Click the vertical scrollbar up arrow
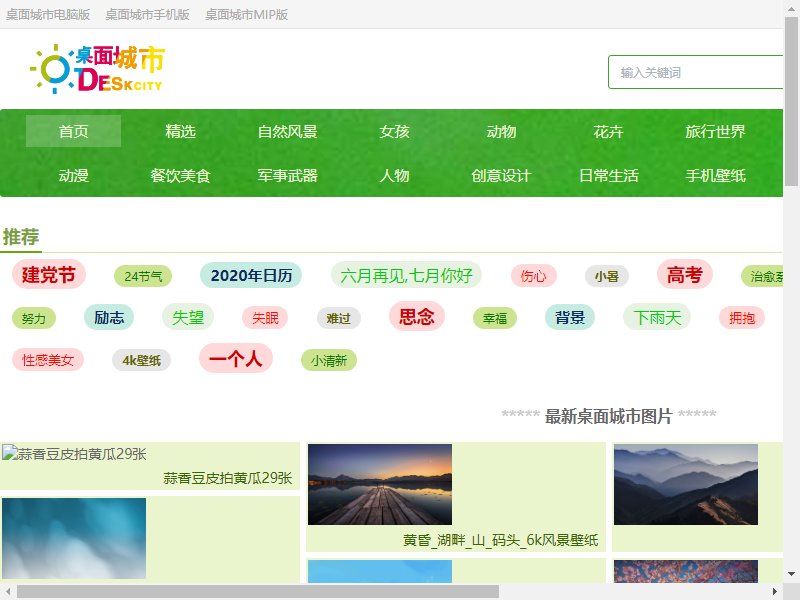The height and width of the screenshot is (600, 800). (x=791, y=7)
